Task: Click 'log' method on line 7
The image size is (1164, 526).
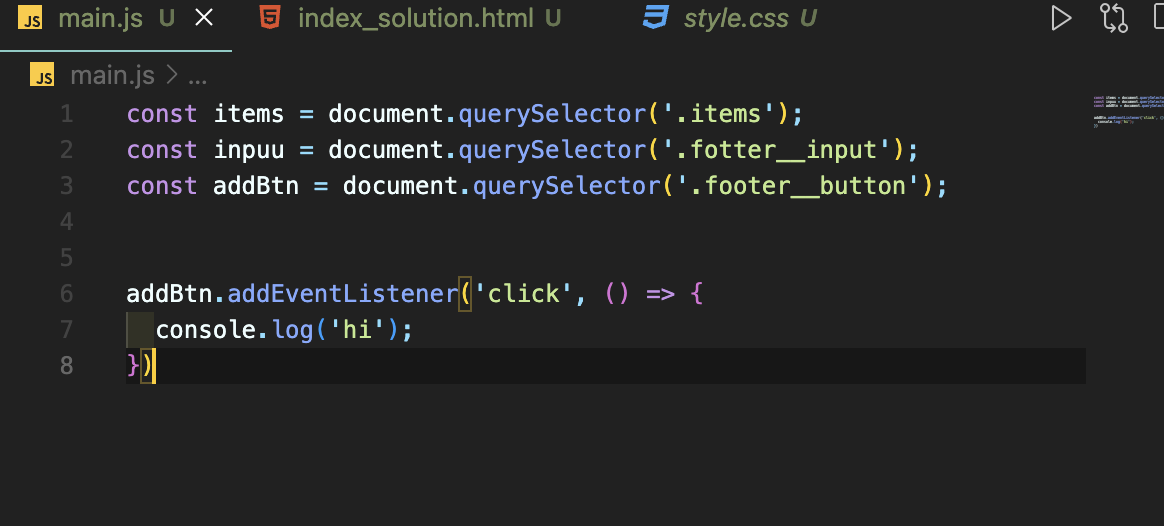Action: [292, 329]
